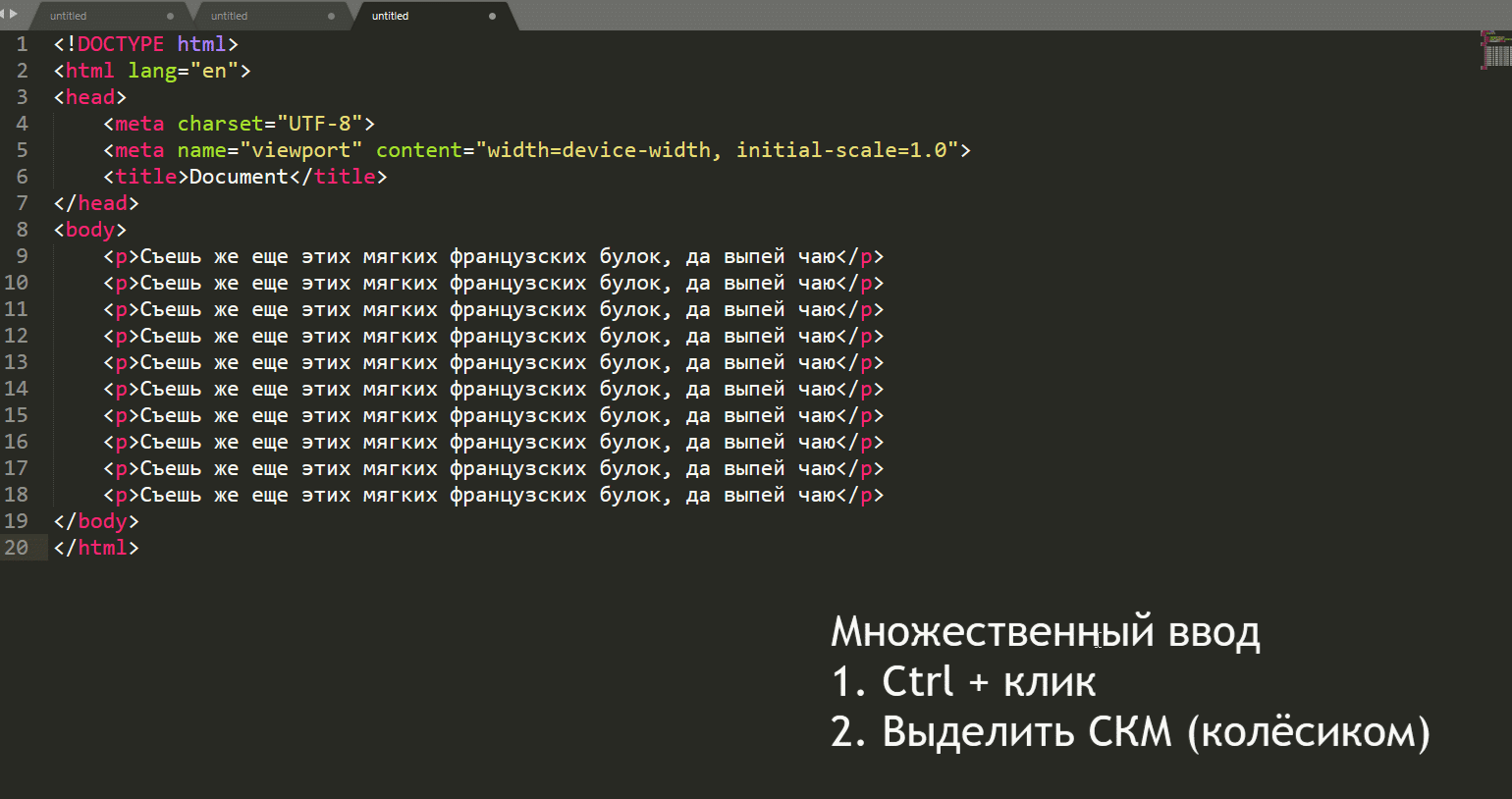Click the lang attribute on line 2
Image resolution: width=1512 pixels, height=799 pixels.
152,71
